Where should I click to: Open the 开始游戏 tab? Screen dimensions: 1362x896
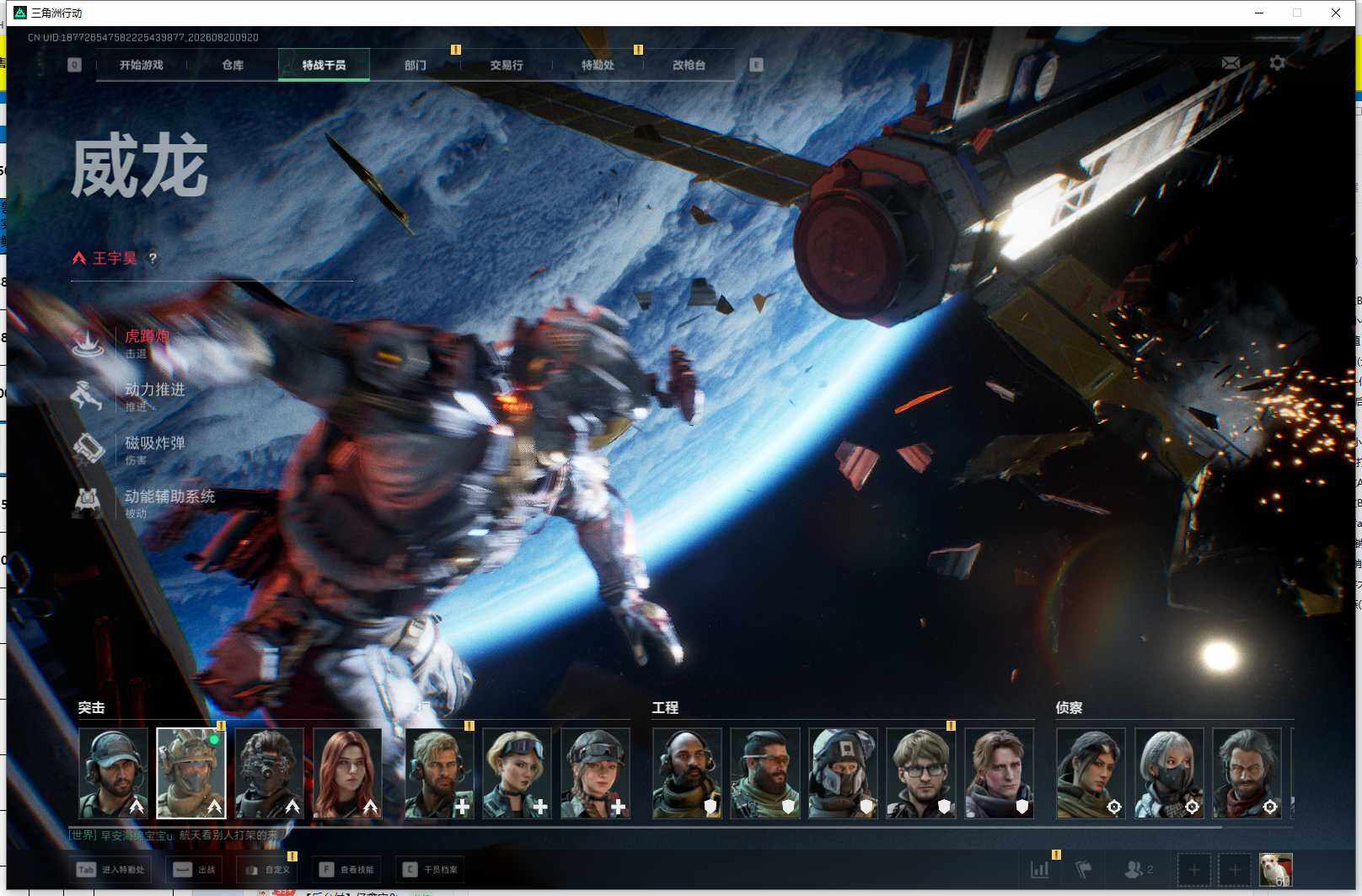141,65
